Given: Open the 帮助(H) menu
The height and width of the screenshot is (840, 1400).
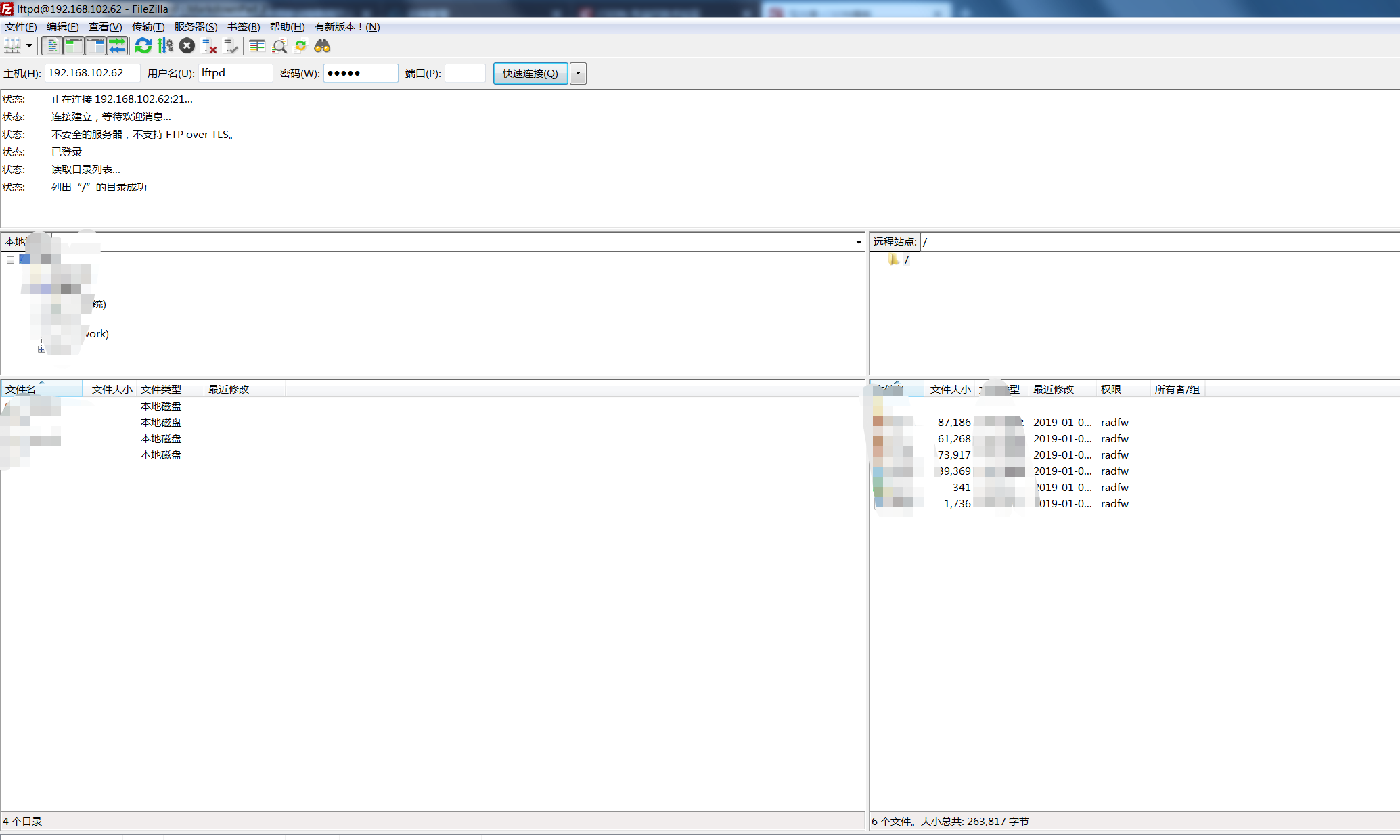Looking at the screenshot, I should tap(288, 27).
